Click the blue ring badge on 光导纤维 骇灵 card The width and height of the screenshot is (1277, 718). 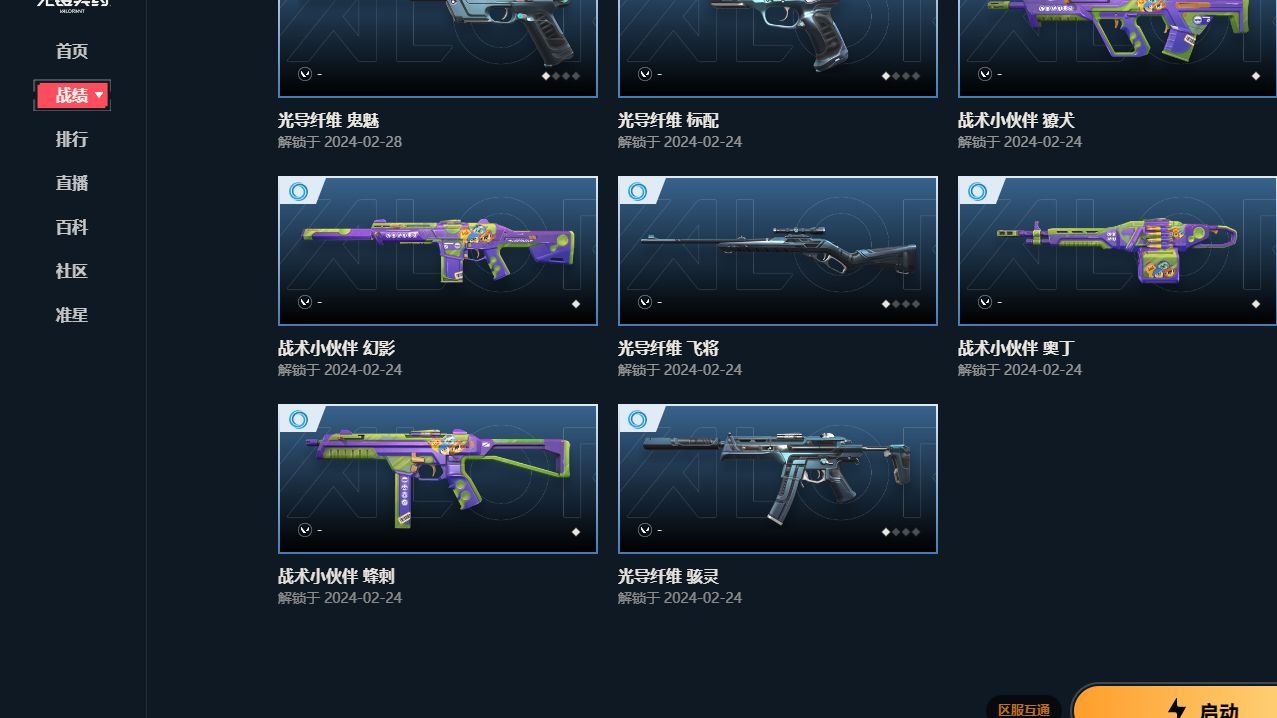(x=638, y=420)
